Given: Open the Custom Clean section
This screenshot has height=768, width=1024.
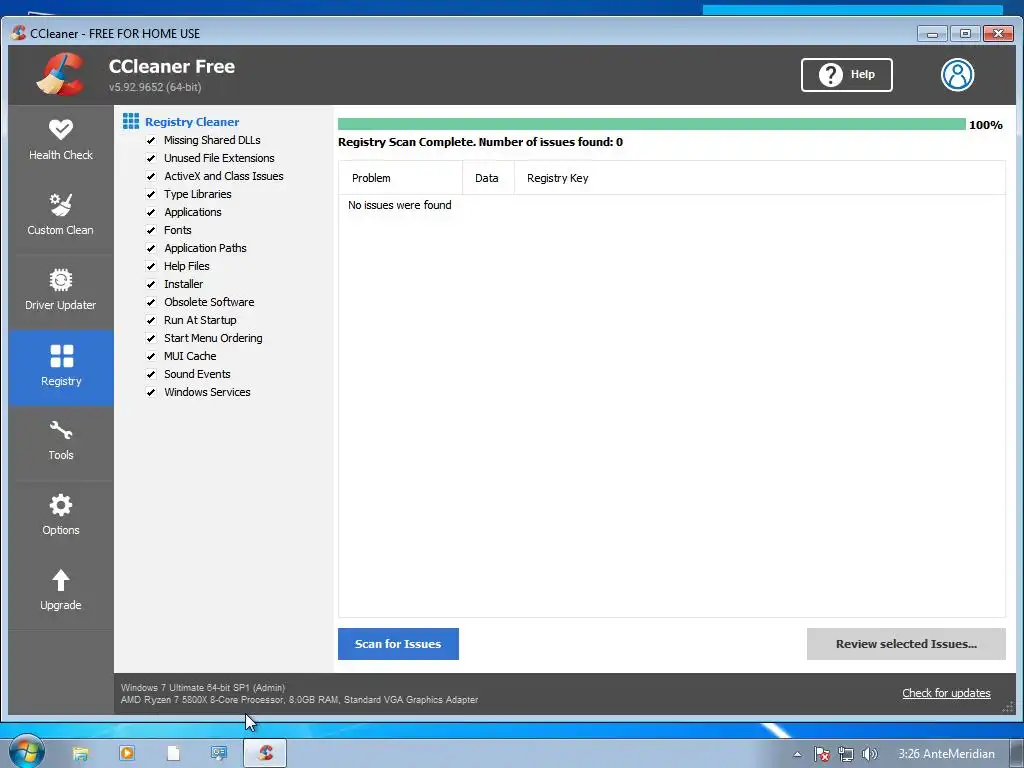Looking at the screenshot, I should 61,216.
